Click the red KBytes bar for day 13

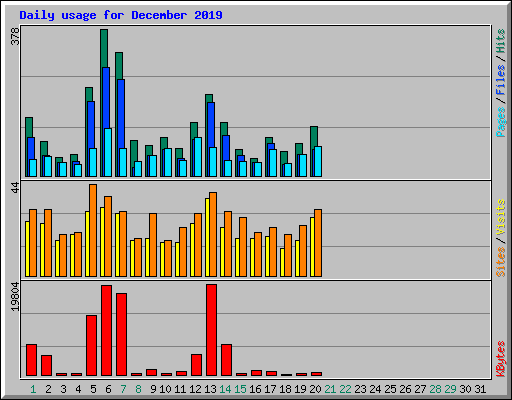[x=211, y=330]
